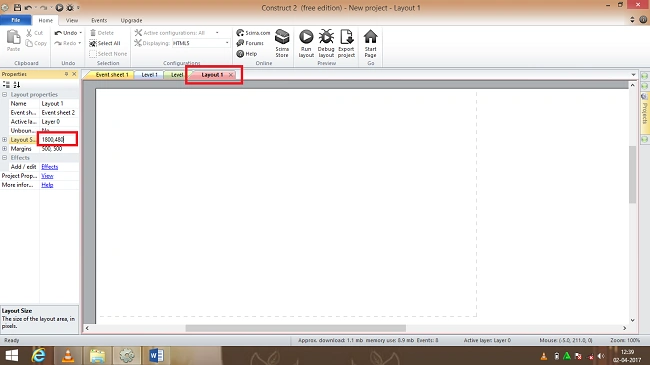Expand the Layout Size property

[5, 140]
